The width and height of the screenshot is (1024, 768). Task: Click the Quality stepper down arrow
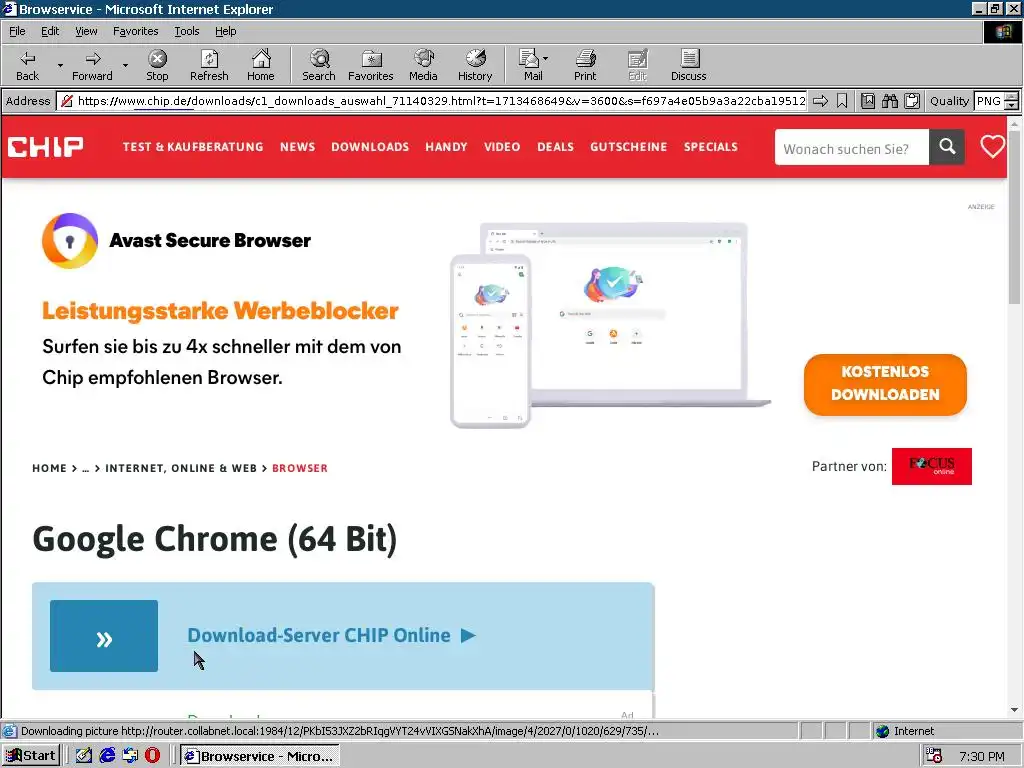click(1012, 105)
